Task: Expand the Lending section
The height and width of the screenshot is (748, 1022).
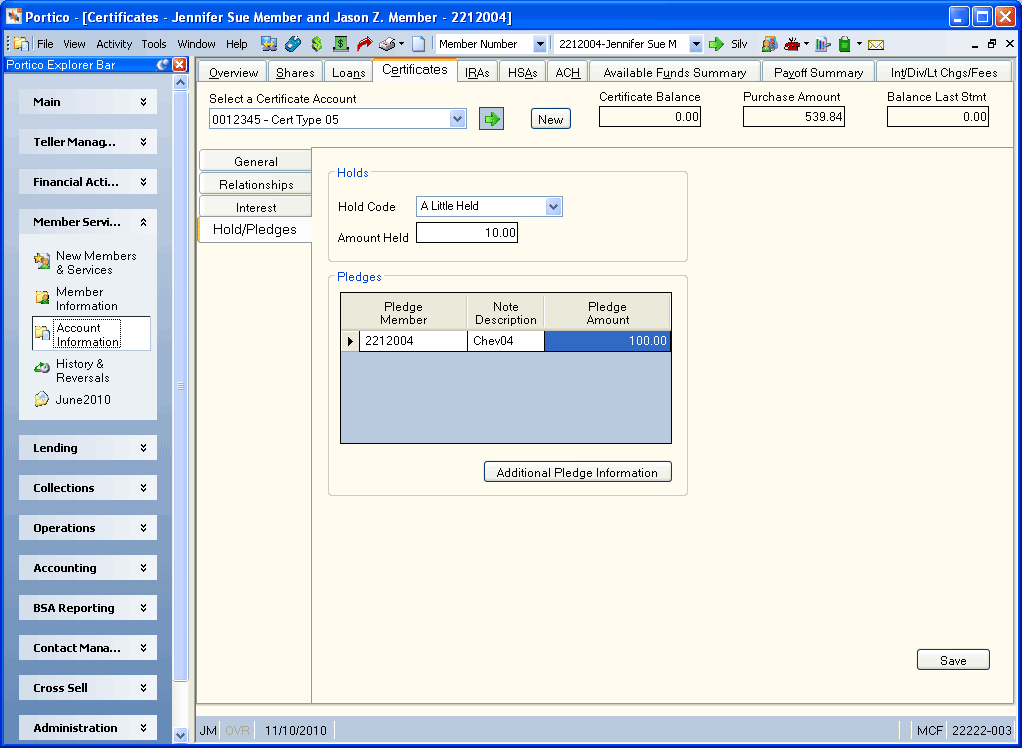Action: click(88, 448)
